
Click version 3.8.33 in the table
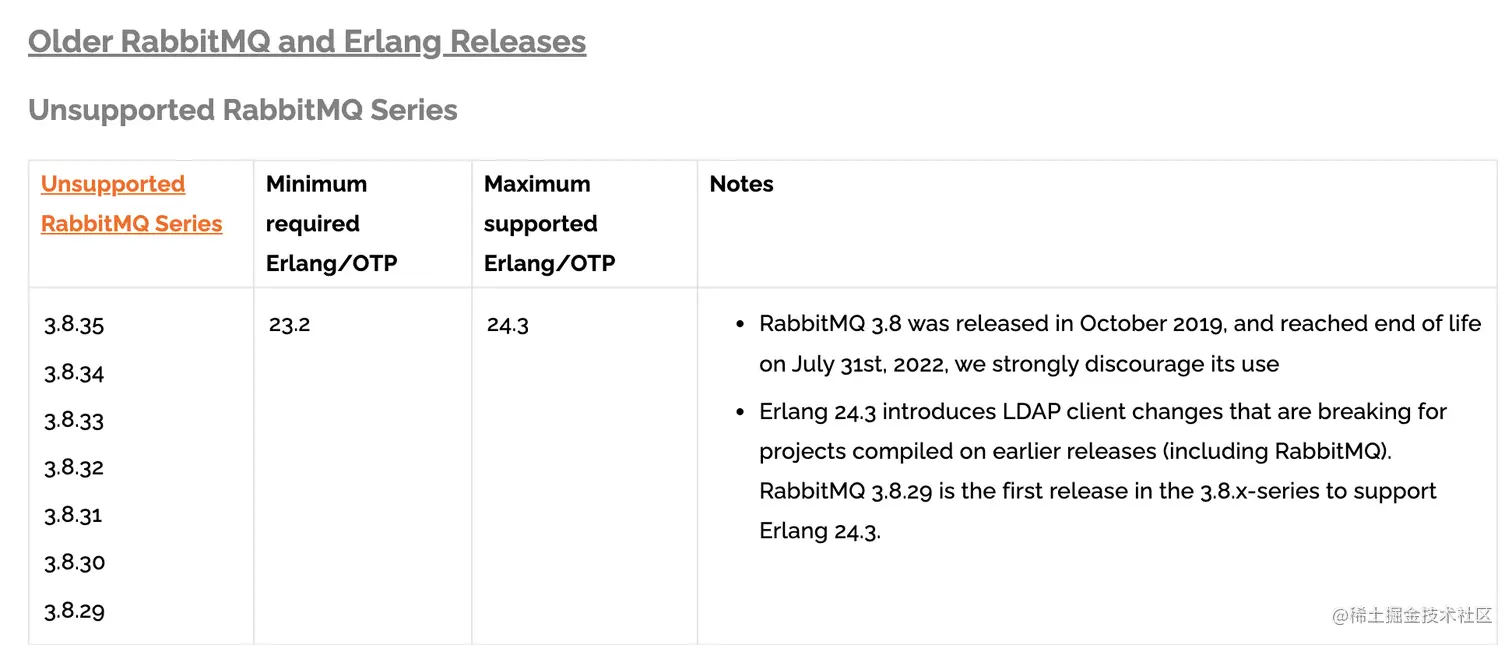(74, 420)
